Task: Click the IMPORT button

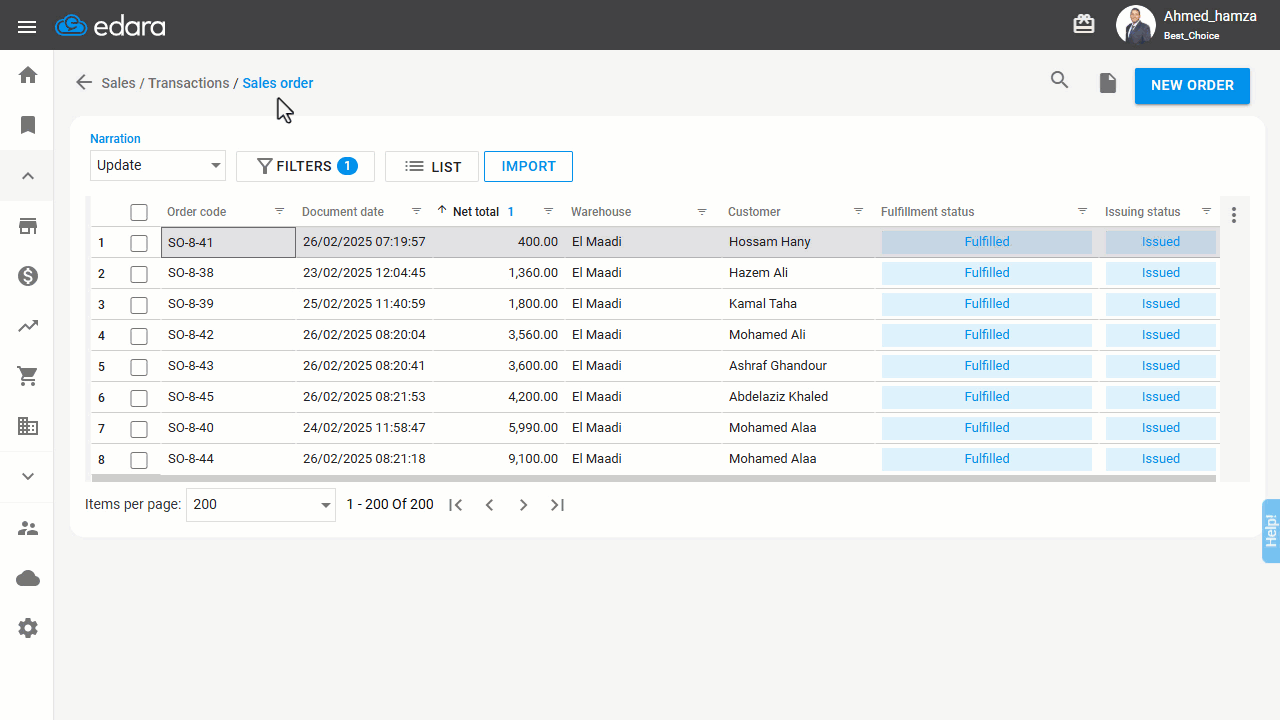Action: point(528,166)
